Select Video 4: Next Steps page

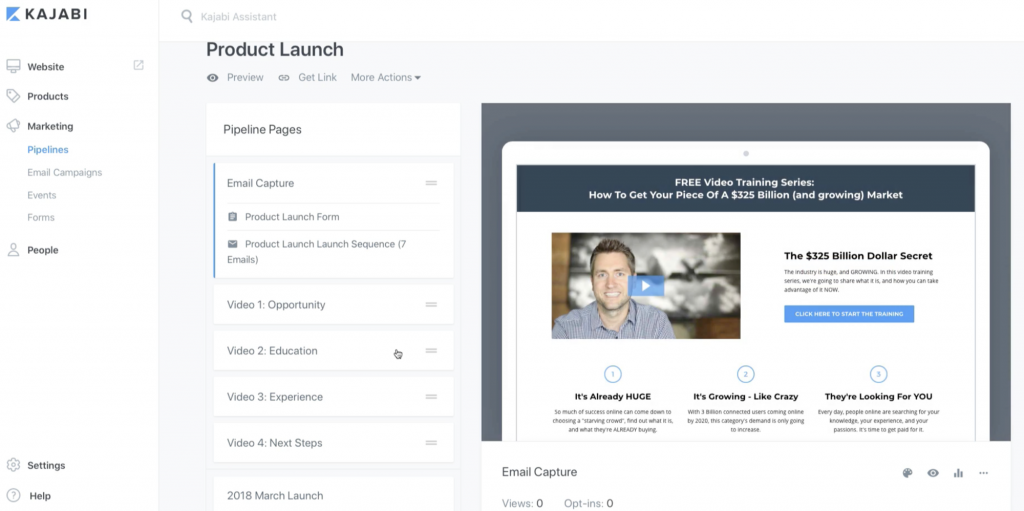(334, 442)
